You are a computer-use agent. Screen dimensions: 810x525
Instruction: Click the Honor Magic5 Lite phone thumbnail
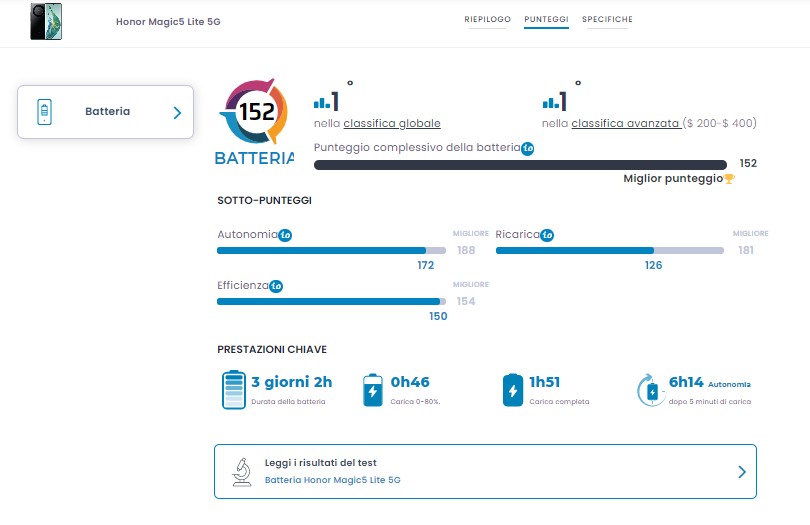coord(46,21)
